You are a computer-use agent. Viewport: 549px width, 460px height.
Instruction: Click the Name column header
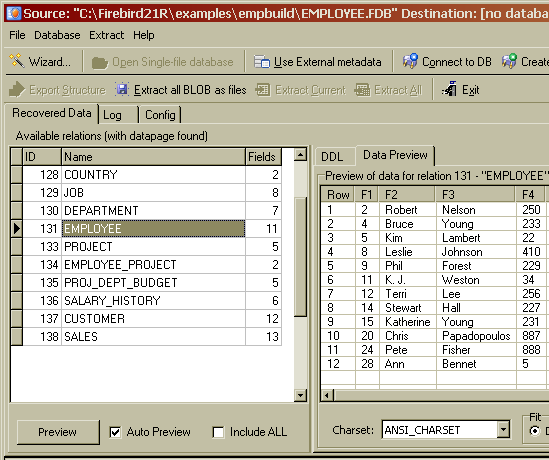[153, 156]
